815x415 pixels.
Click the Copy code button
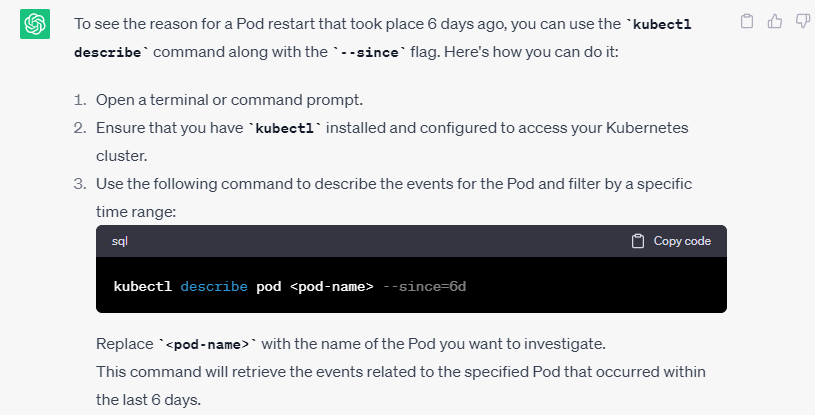(x=671, y=241)
